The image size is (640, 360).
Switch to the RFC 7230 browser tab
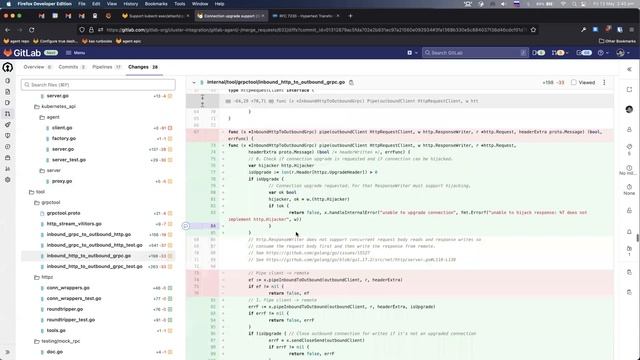[x=306, y=16]
